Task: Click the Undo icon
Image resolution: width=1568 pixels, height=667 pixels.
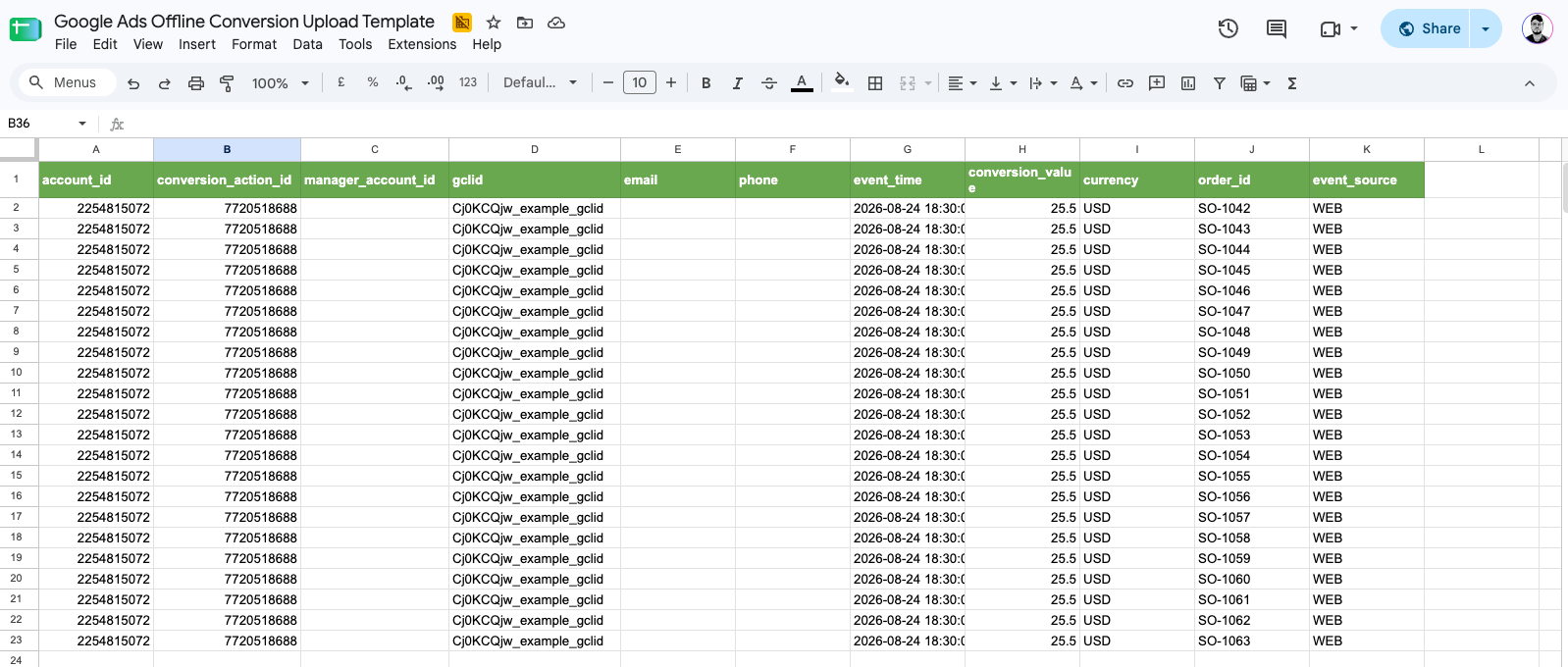Action: pyautogui.click(x=133, y=83)
